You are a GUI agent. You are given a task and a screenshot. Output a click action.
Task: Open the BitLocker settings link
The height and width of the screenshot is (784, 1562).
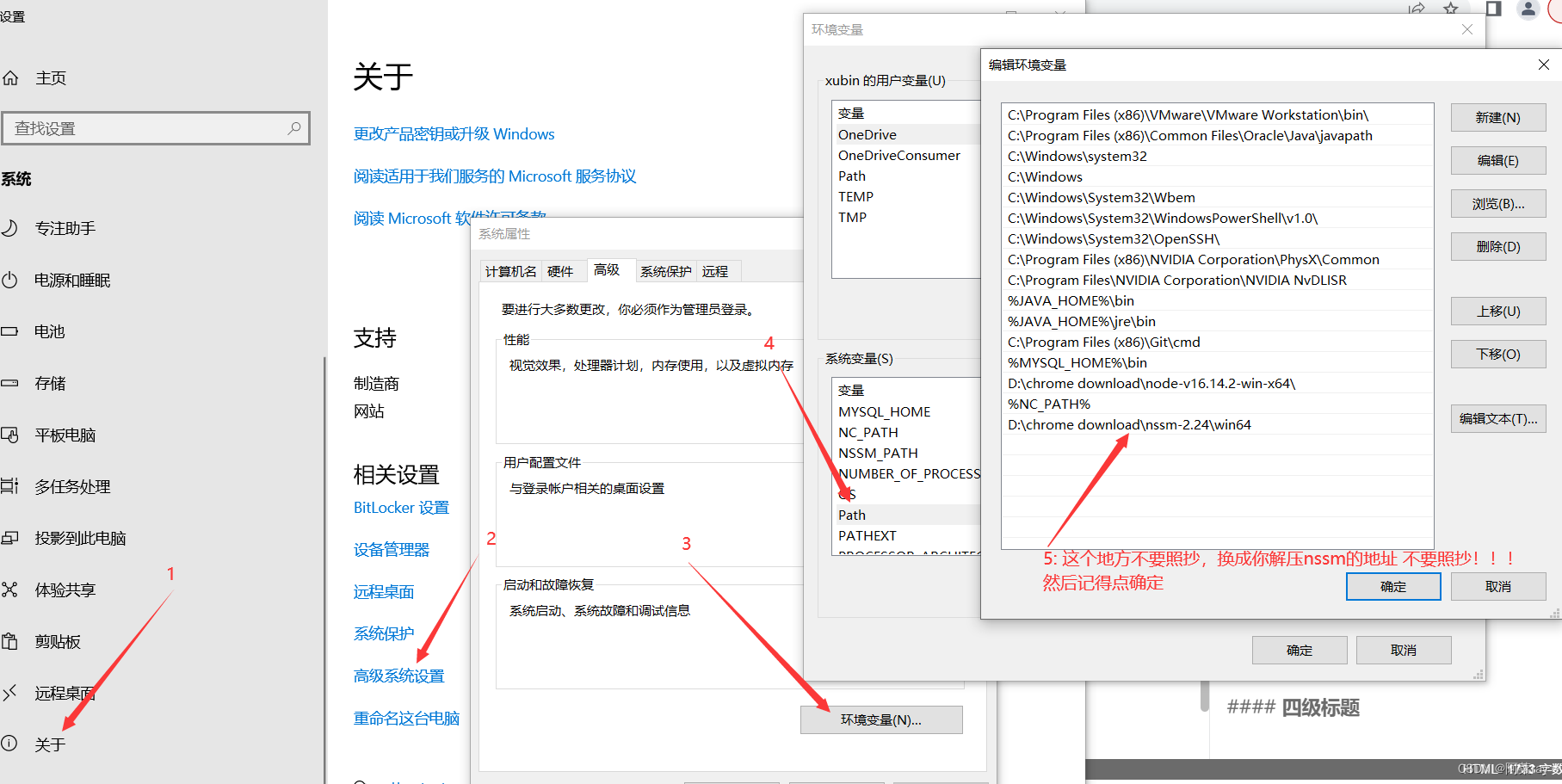[x=401, y=508]
